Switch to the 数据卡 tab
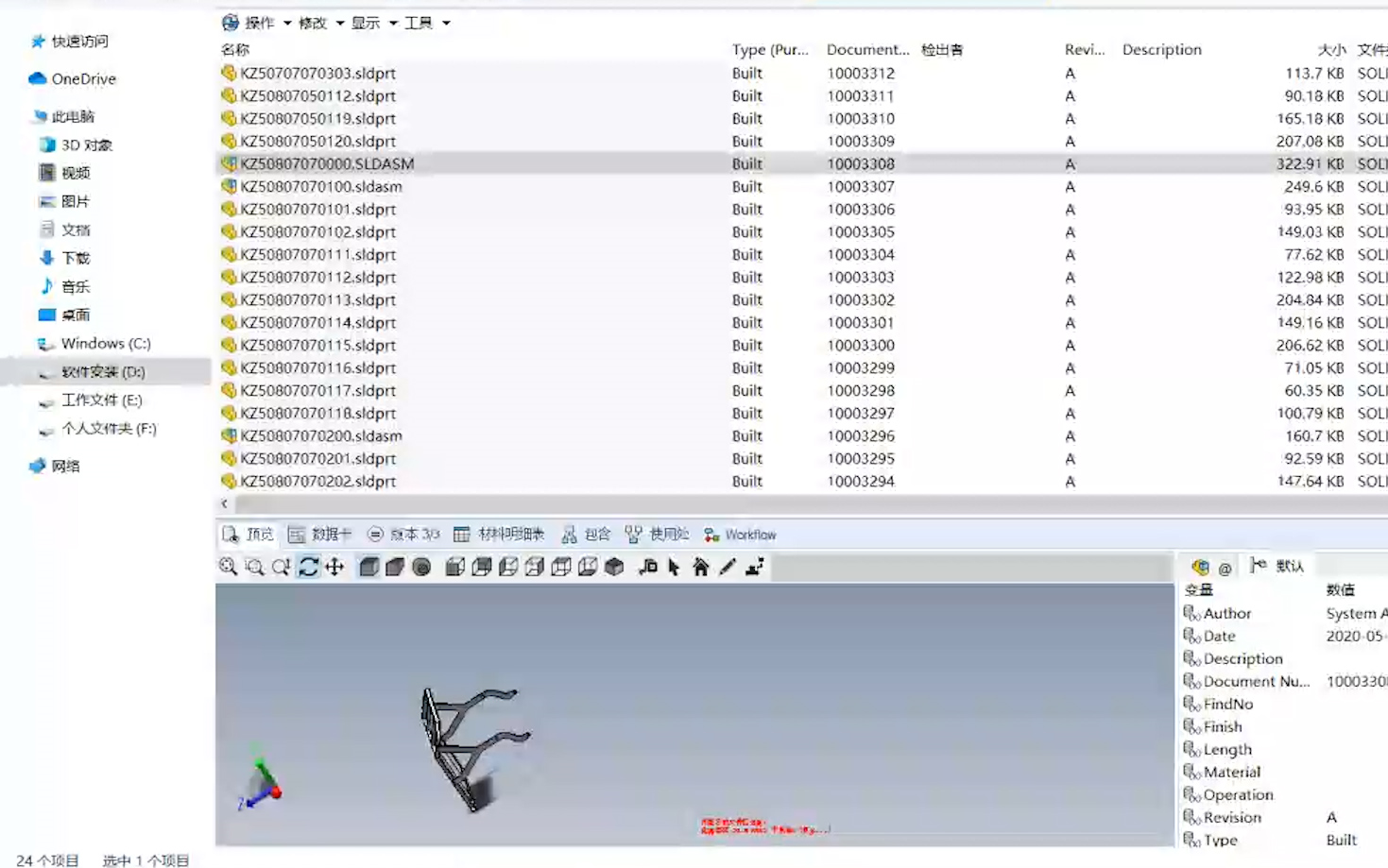Screen dimensions: 1388x868 328,534
